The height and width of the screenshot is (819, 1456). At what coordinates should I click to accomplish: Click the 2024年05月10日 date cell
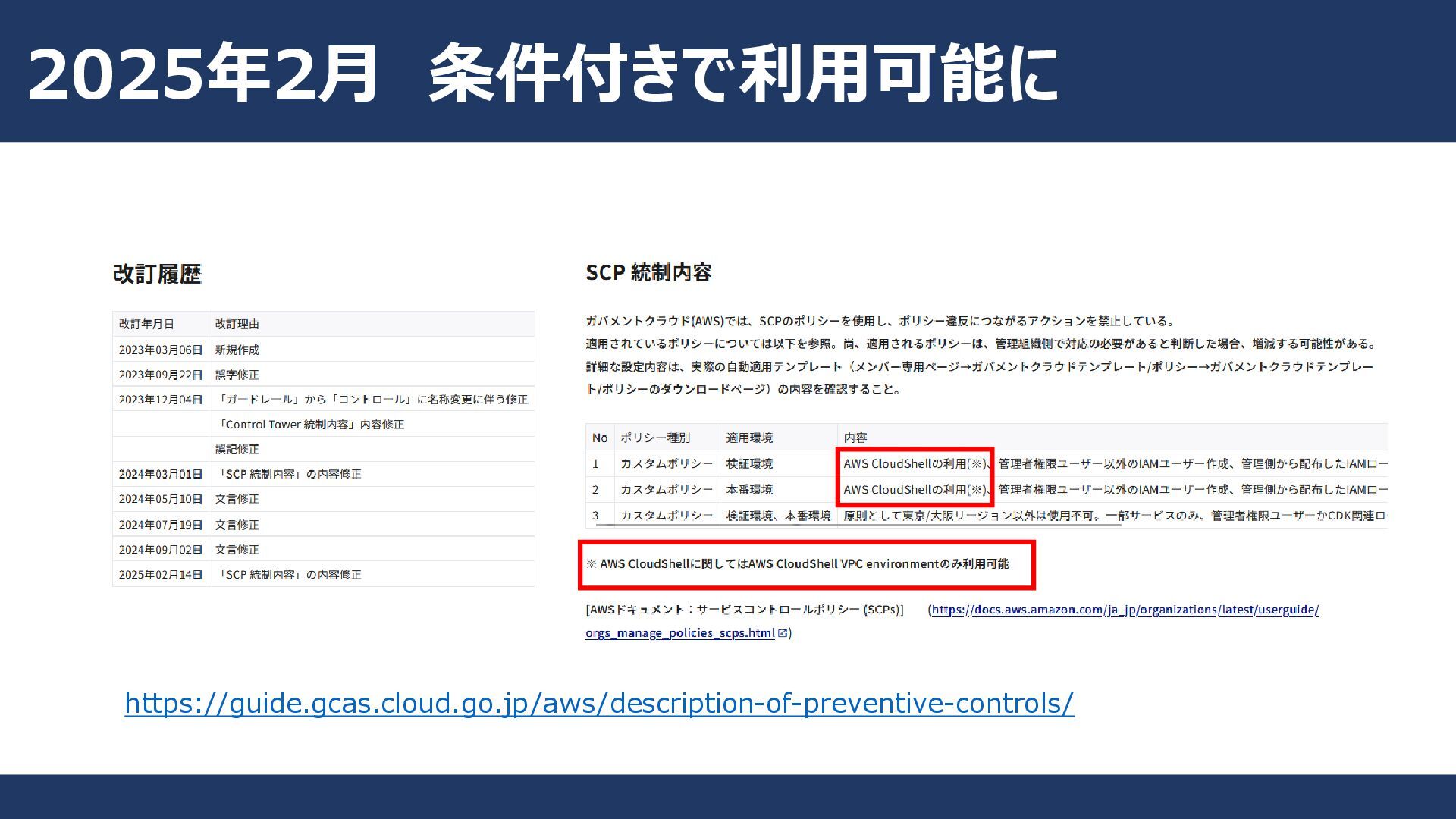tap(161, 499)
